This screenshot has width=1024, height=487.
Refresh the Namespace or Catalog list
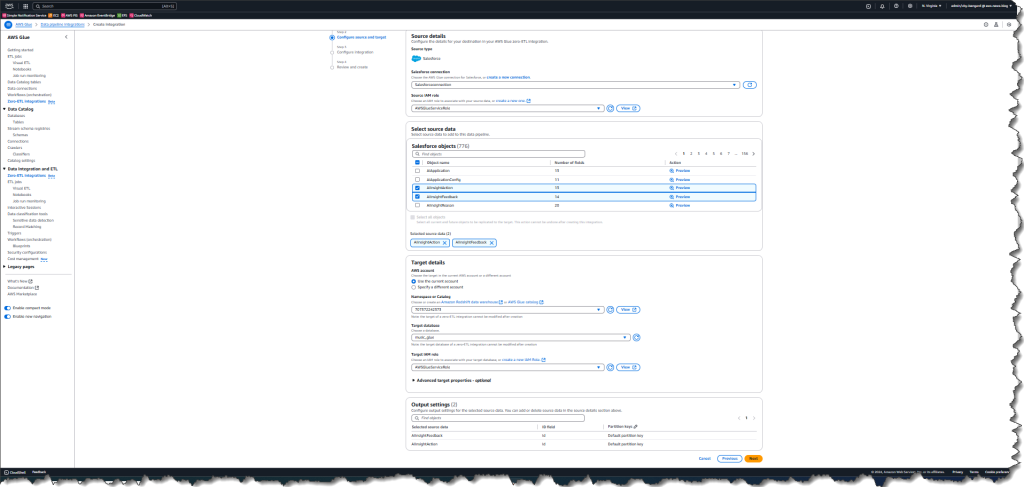(610, 310)
